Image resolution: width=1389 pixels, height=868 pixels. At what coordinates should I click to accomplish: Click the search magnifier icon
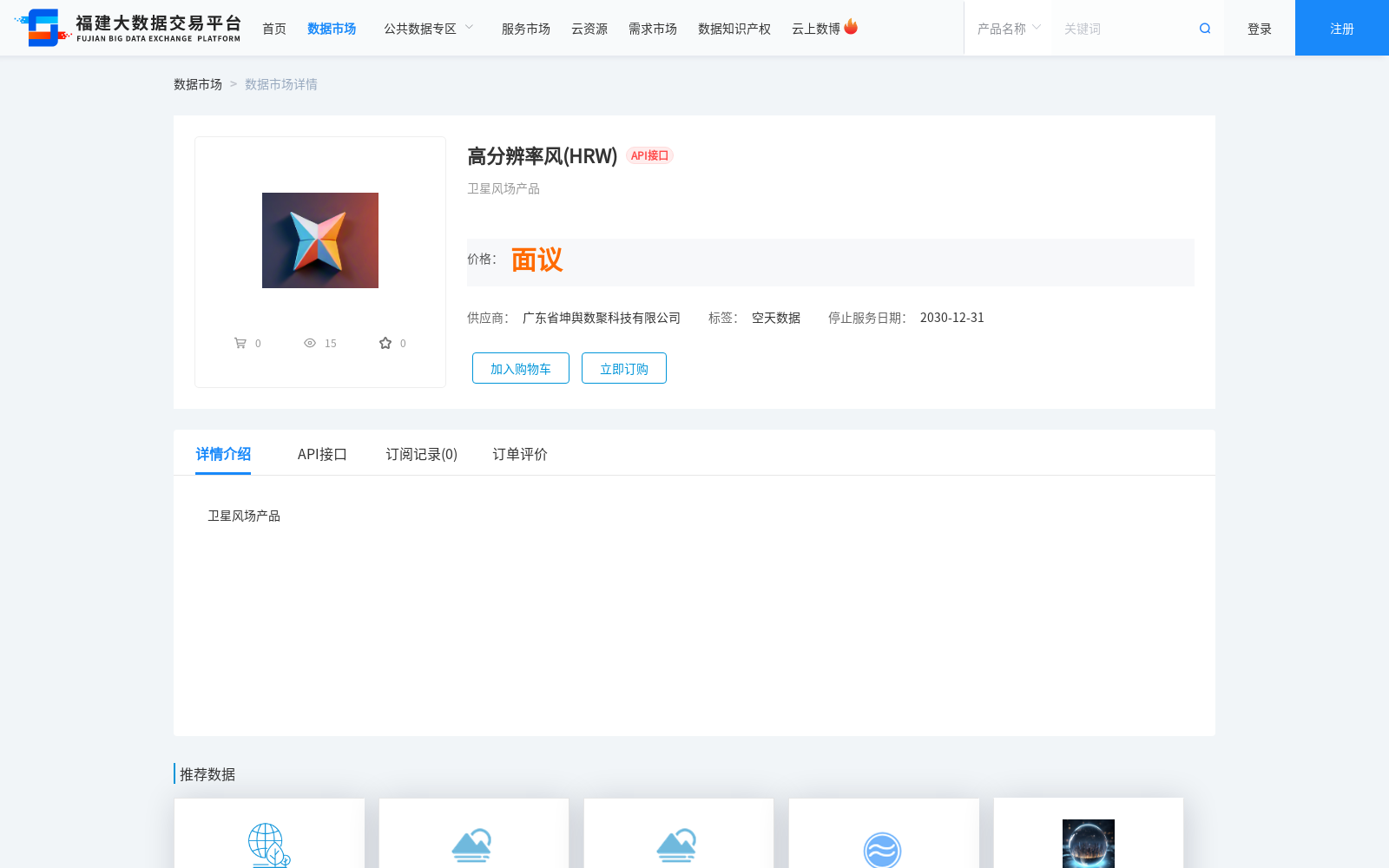click(1205, 29)
